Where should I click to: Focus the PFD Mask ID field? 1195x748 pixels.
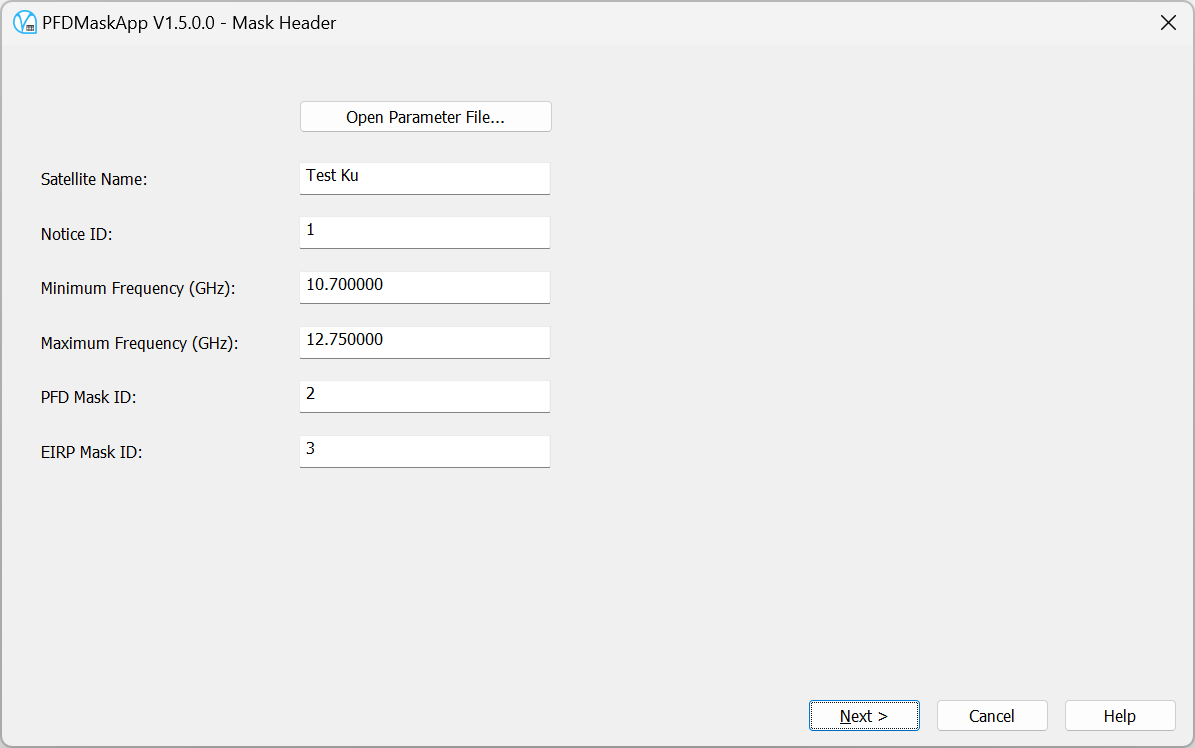point(424,396)
